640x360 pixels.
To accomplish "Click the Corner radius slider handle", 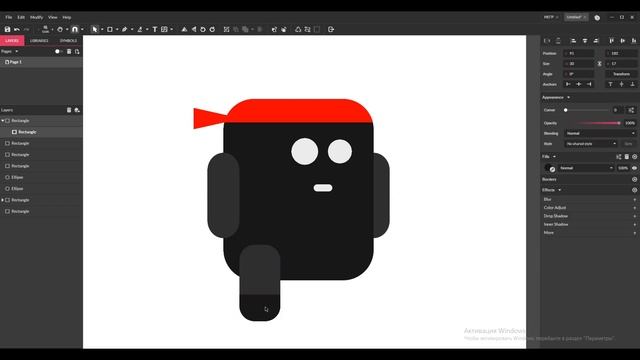I will (x=566, y=110).
